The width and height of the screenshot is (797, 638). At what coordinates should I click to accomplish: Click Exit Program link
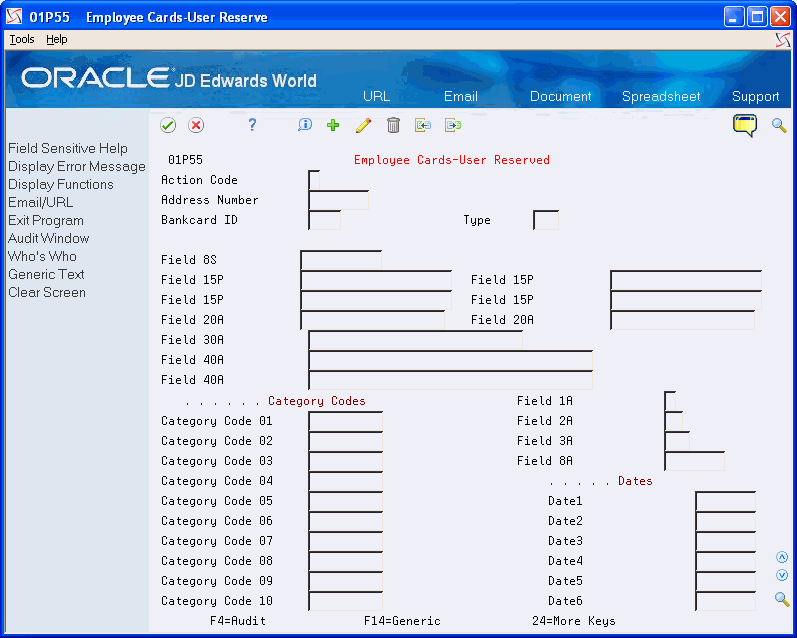point(46,221)
